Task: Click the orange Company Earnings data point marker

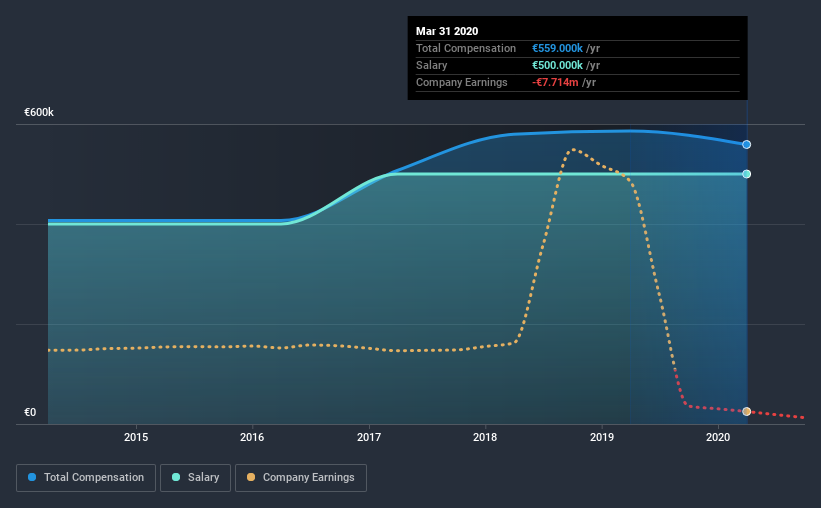Action: pyautogui.click(x=747, y=412)
